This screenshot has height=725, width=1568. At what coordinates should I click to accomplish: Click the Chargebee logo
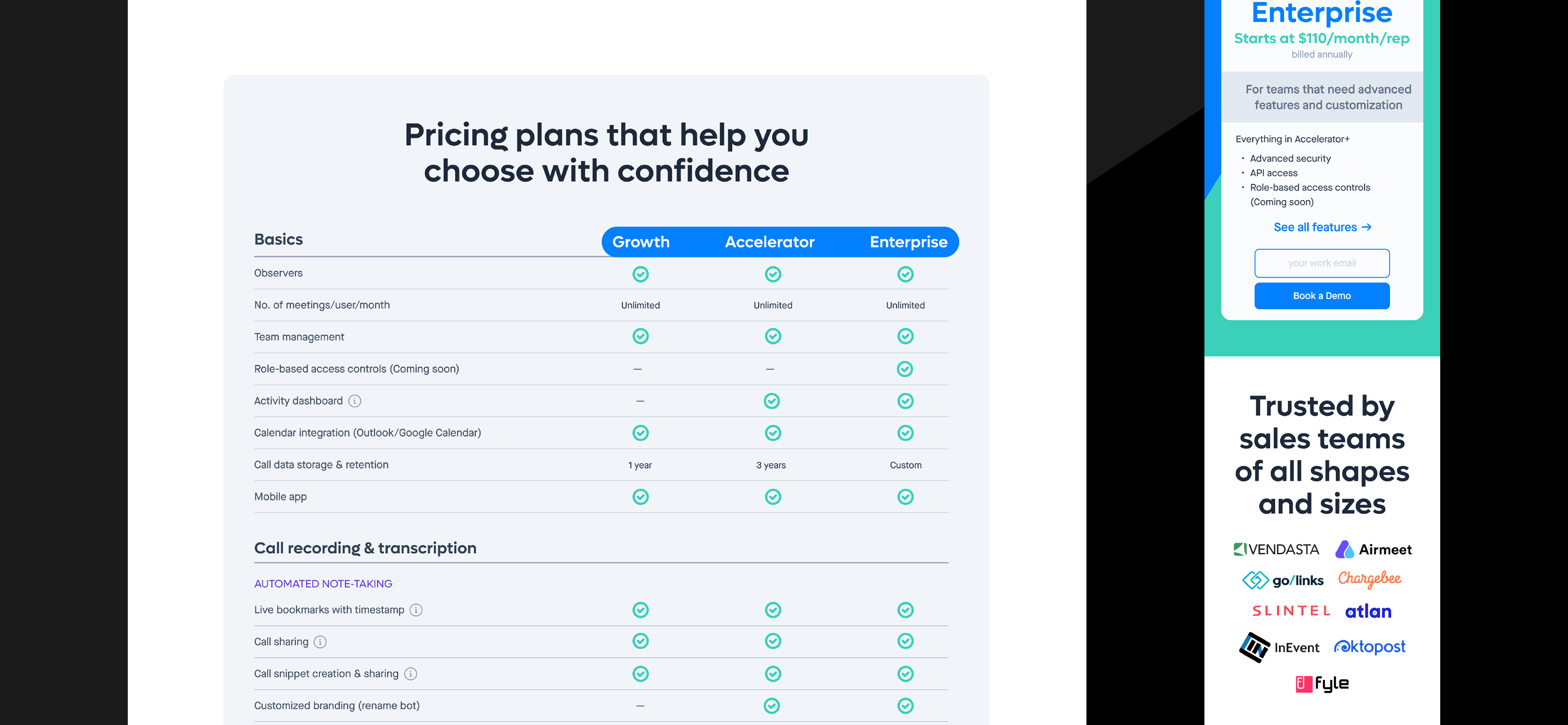coord(1369,579)
